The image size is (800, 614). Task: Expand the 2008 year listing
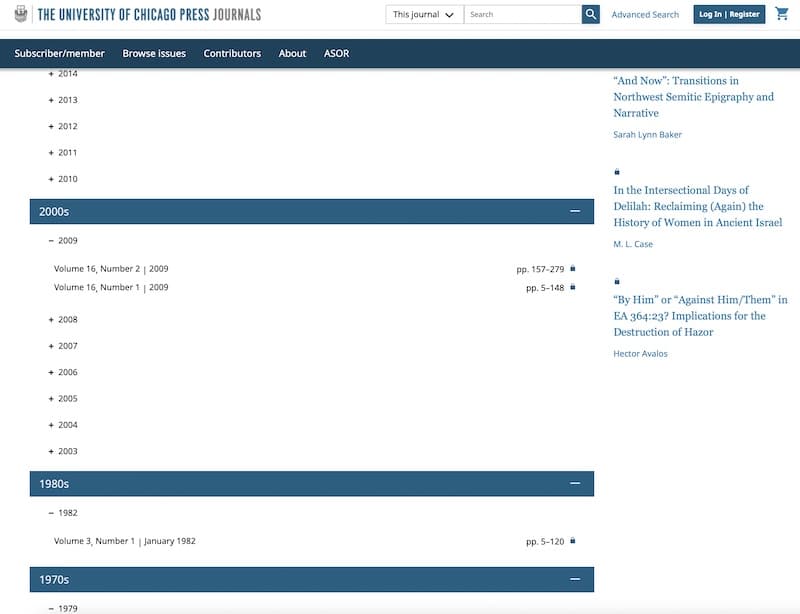click(63, 320)
